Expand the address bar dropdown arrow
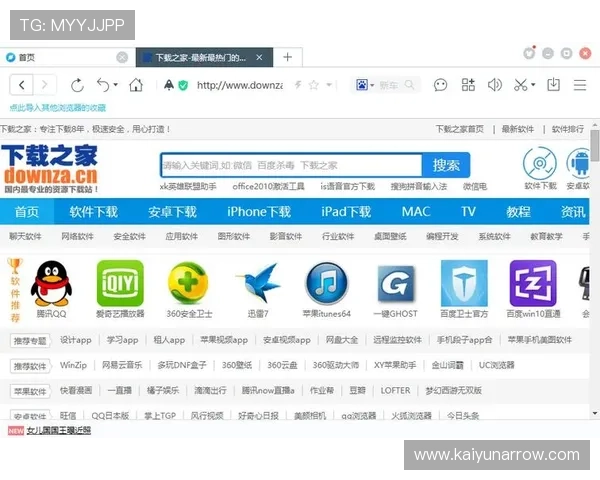The image size is (600, 480). pos(329,85)
